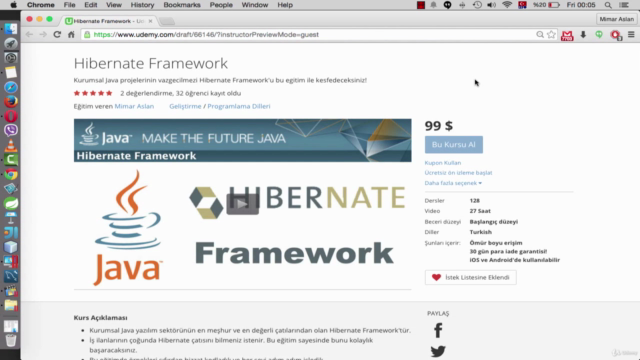Toggle İstek Listesine Eklendi wishlist button

[x=471, y=277]
